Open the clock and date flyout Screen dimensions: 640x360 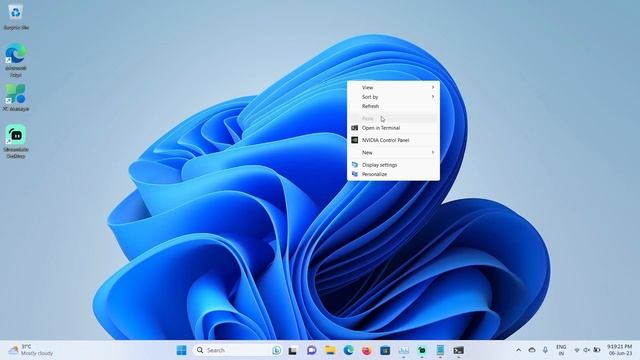pyautogui.click(x=620, y=350)
